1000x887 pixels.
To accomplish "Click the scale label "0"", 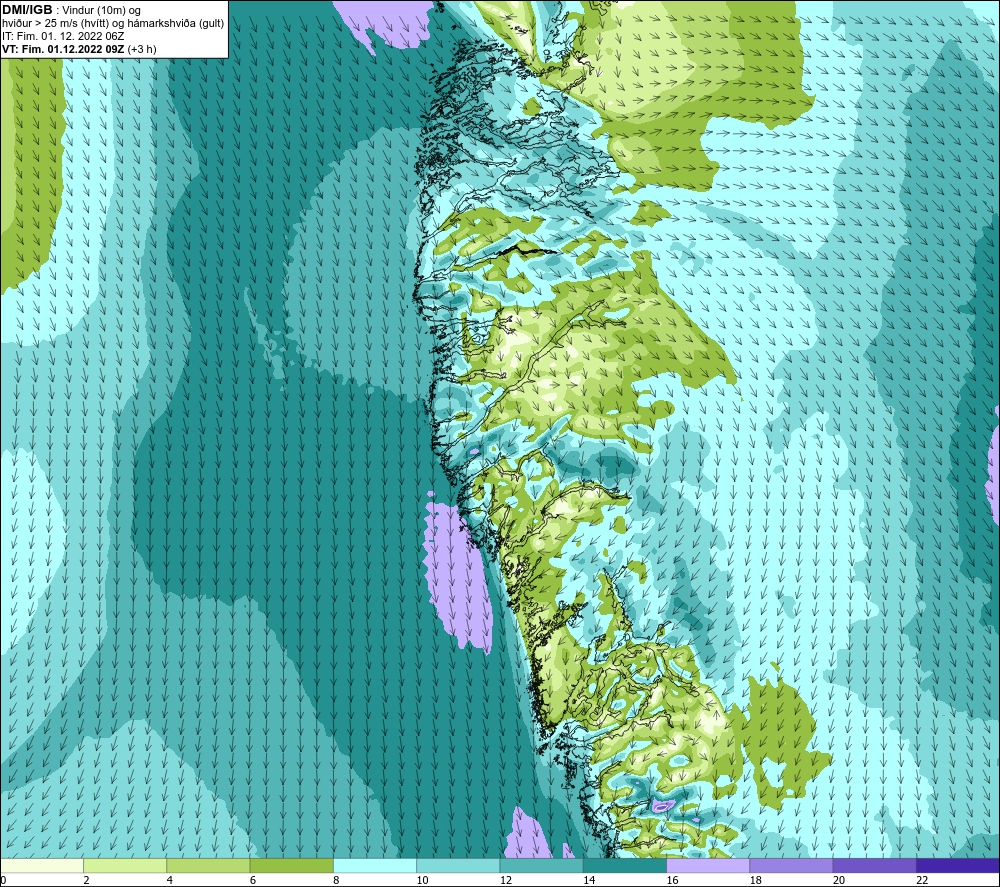I will pos(4,880).
